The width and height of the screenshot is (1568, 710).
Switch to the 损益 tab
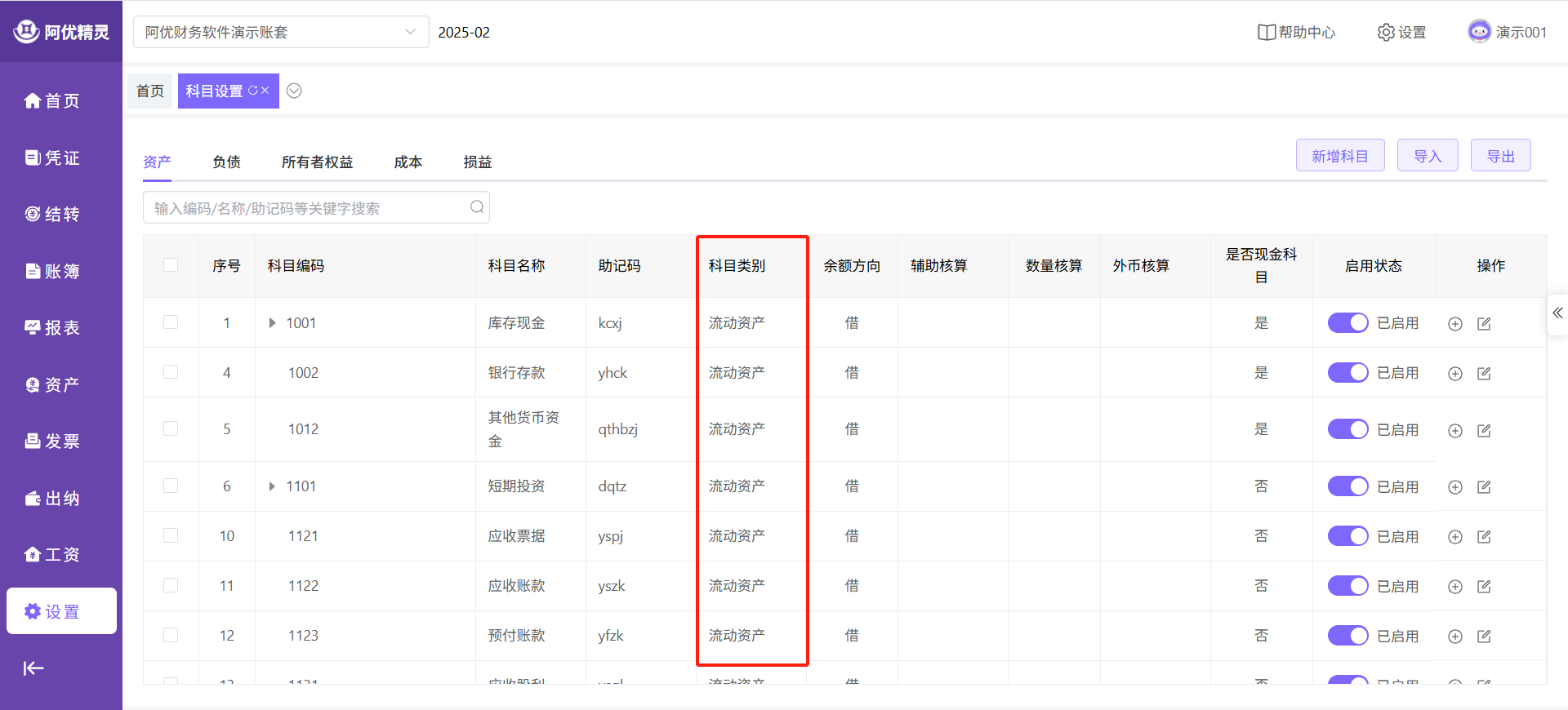point(477,162)
